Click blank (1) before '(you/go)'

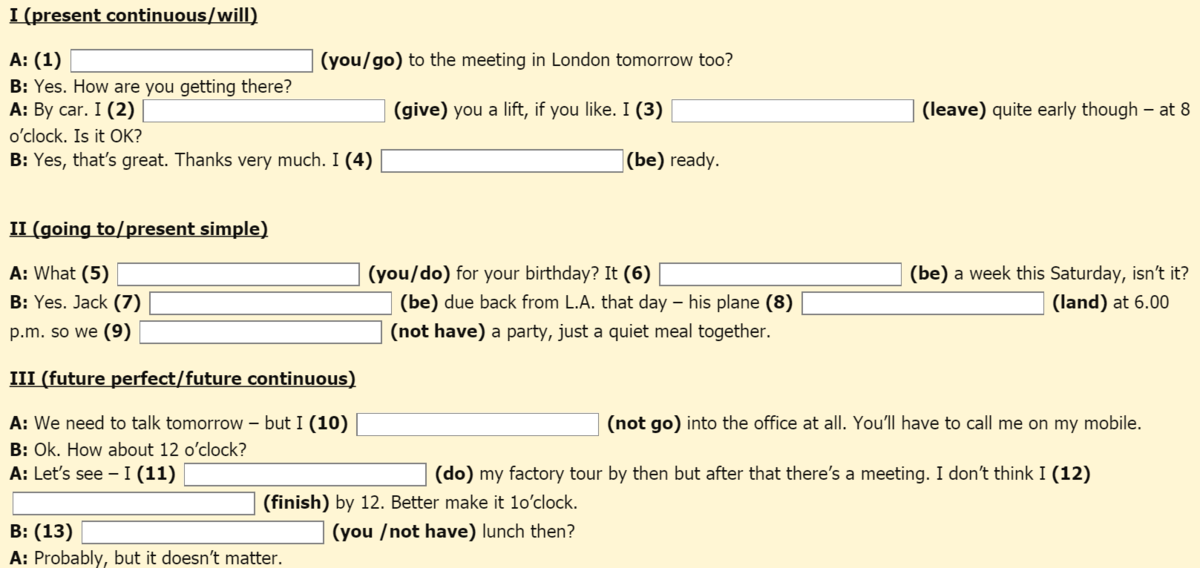pos(191,61)
